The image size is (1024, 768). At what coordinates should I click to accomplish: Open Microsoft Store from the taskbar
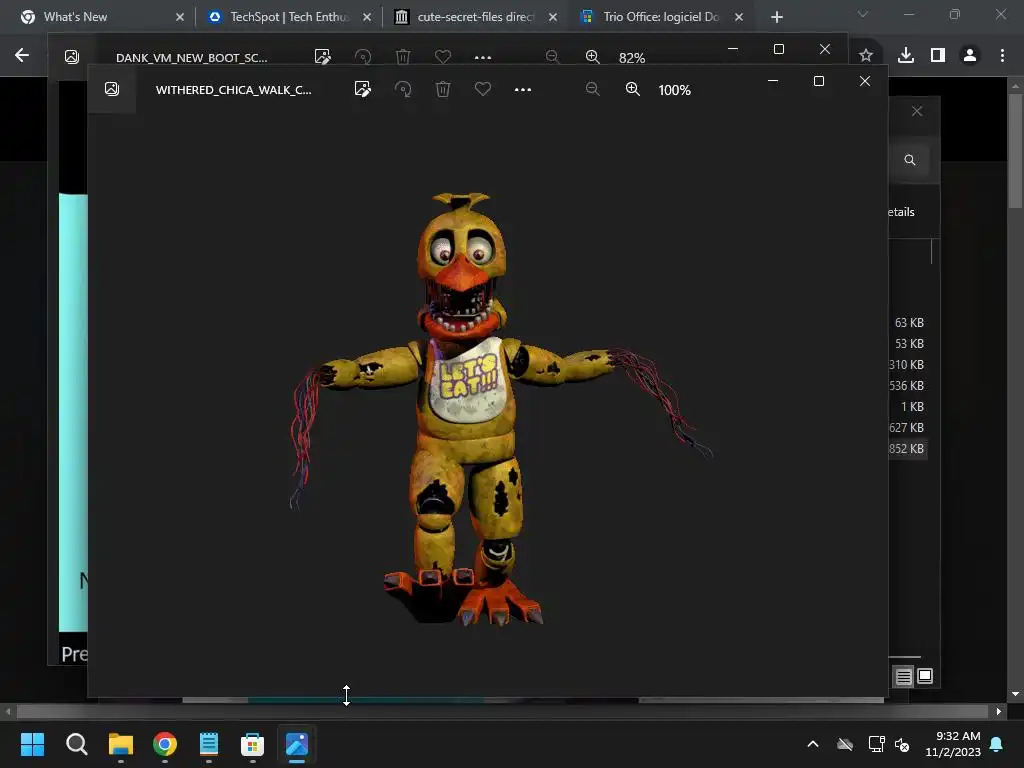tap(252, 744)
